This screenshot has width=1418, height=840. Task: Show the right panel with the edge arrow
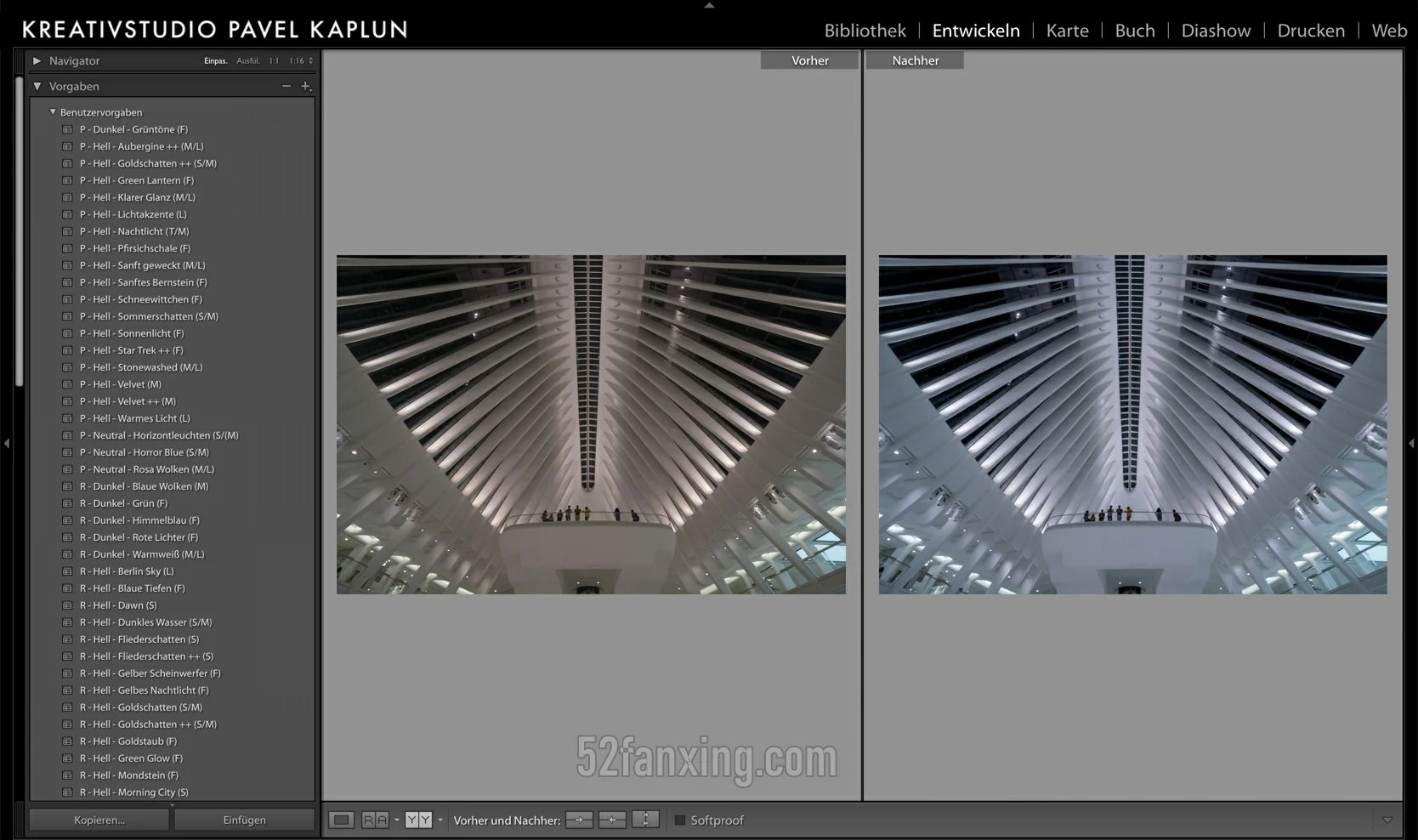coord(1411,443)
